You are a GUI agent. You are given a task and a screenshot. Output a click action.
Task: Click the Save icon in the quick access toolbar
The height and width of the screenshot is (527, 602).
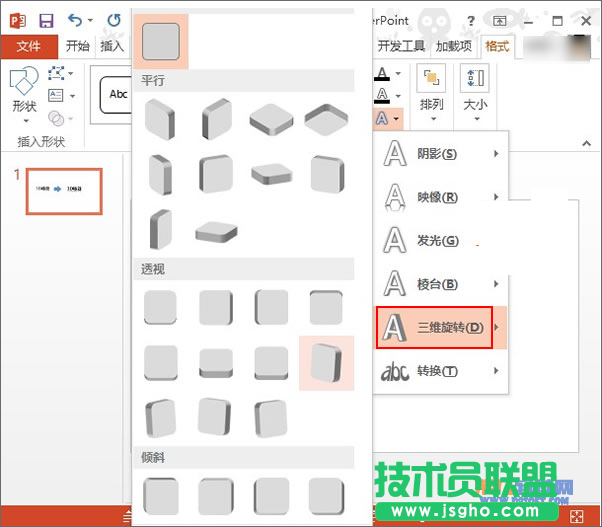click(46, 20)
